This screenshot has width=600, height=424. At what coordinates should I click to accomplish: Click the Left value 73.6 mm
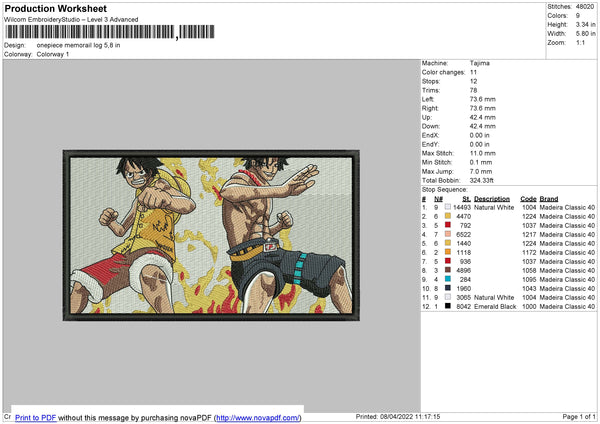coord(483,99)
